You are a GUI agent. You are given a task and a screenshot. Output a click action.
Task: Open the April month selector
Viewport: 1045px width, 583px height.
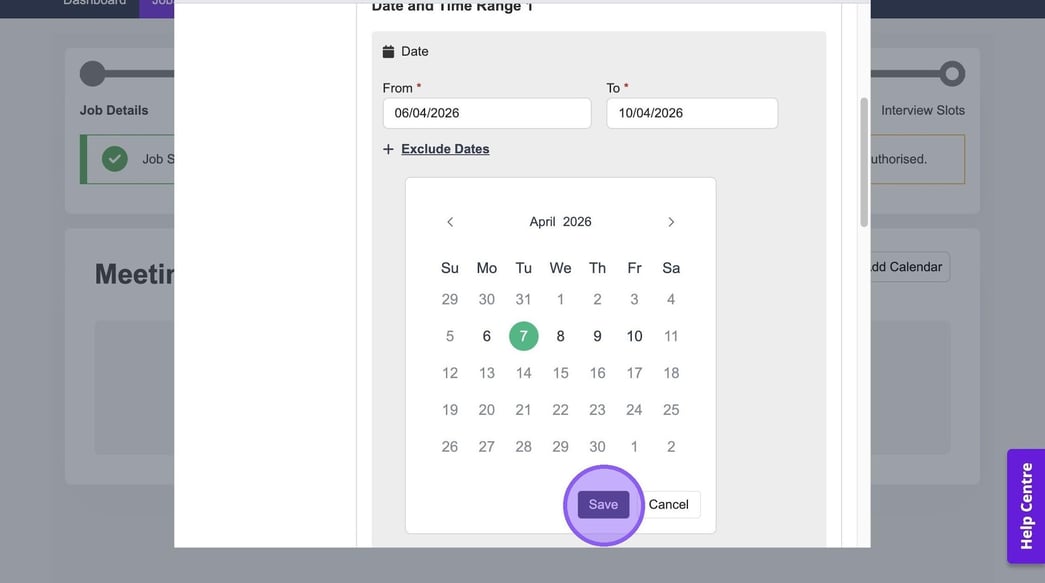(542, 222)
